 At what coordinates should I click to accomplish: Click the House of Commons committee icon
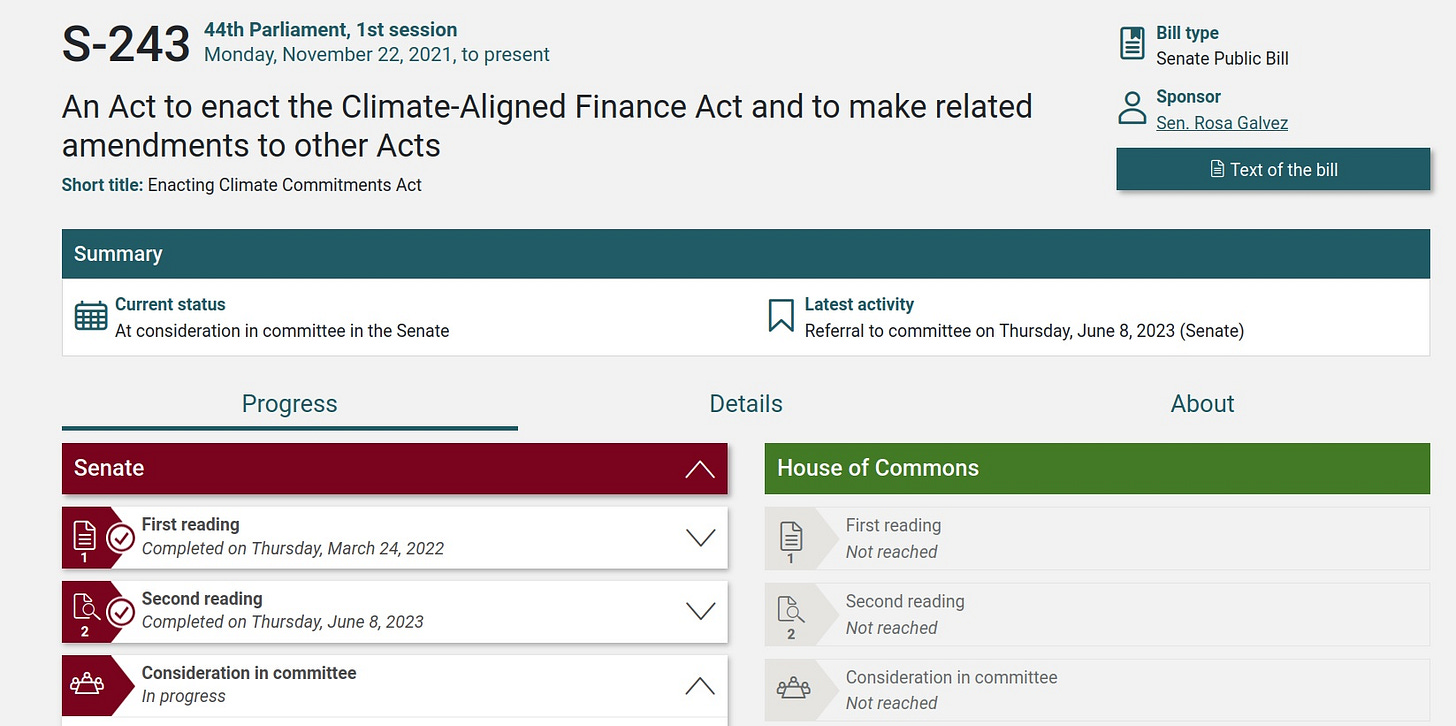tap(793, 689)
